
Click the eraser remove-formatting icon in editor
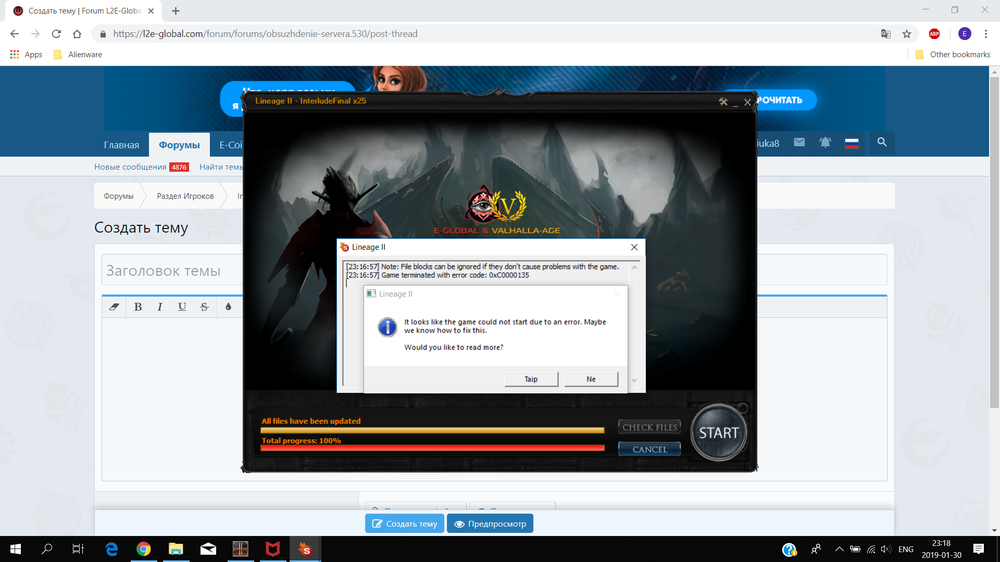pyautogui.click(x=114, y=307)
